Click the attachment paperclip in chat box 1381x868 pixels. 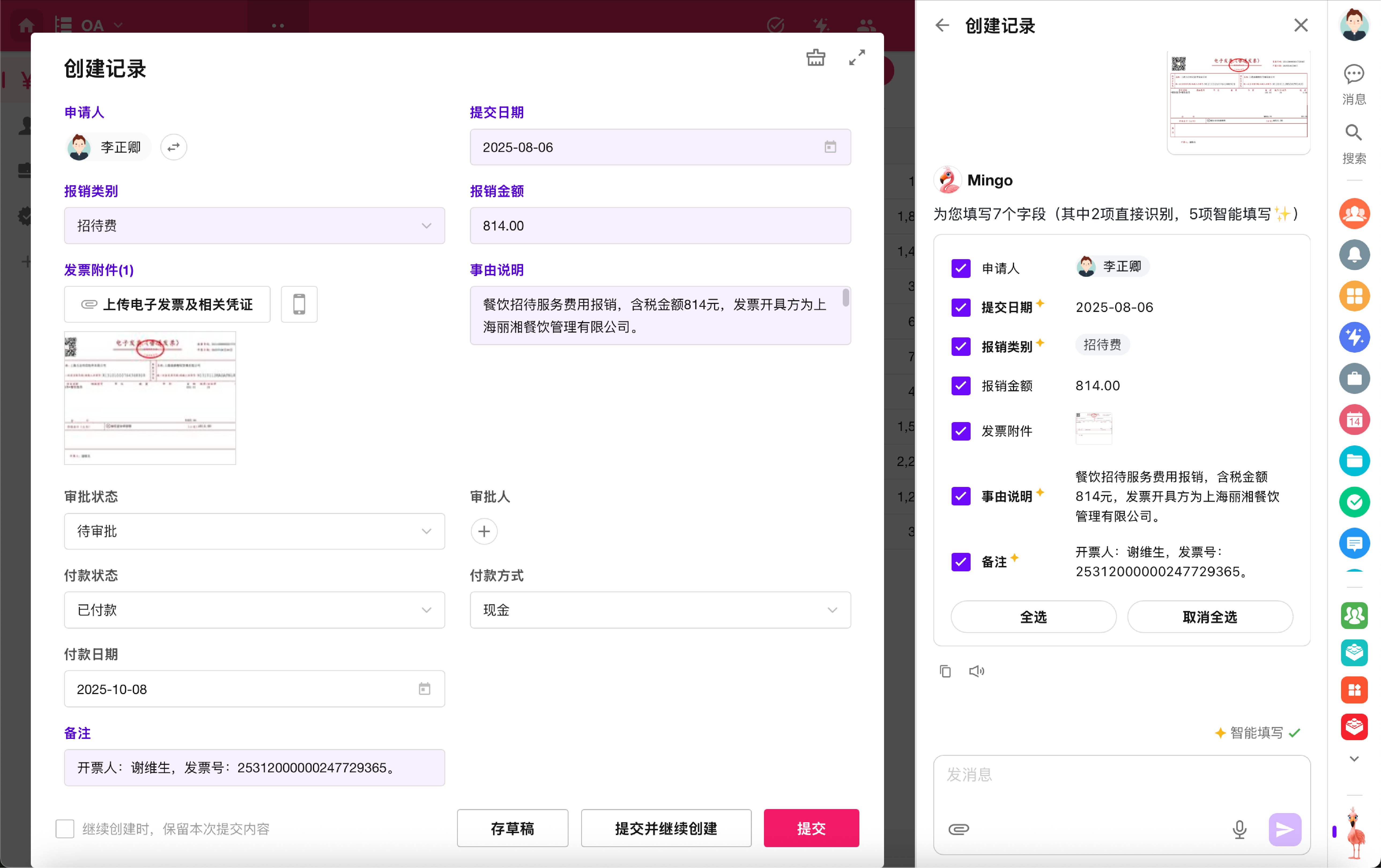tap(958, 829)
